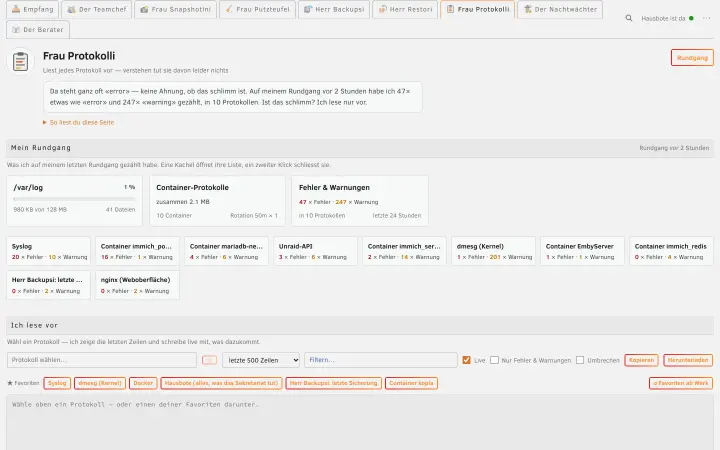Click the Kopieren button

tap(641, 360)
